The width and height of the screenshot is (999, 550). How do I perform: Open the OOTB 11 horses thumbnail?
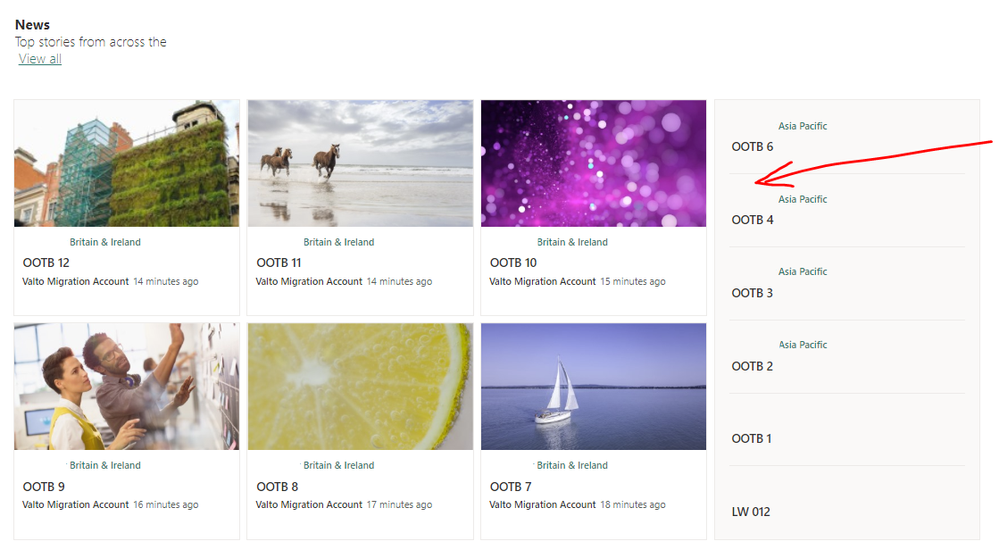361,163
